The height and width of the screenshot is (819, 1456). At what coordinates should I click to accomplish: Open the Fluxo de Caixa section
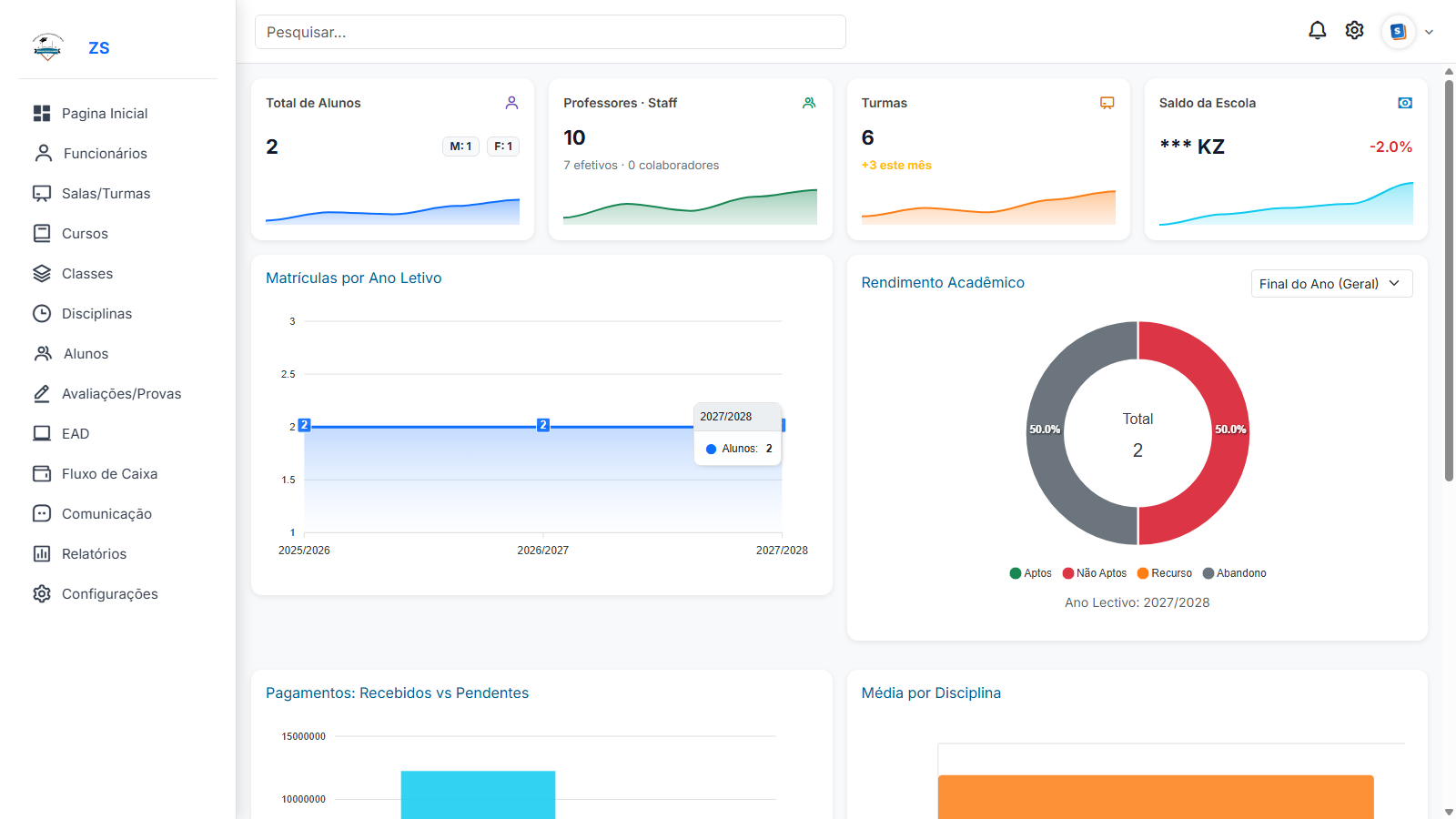109,473
